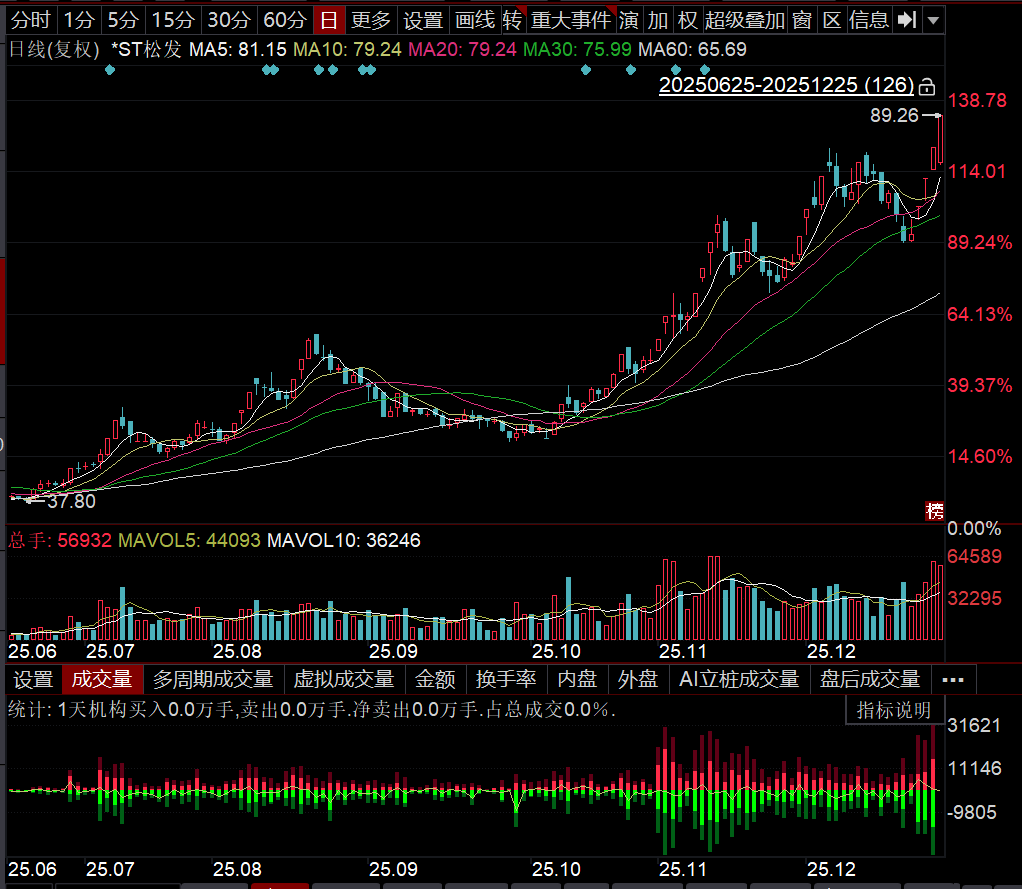1022x889 pixels.
Task: Toggle the date range lock icon
Action: (x=927, y=85)
